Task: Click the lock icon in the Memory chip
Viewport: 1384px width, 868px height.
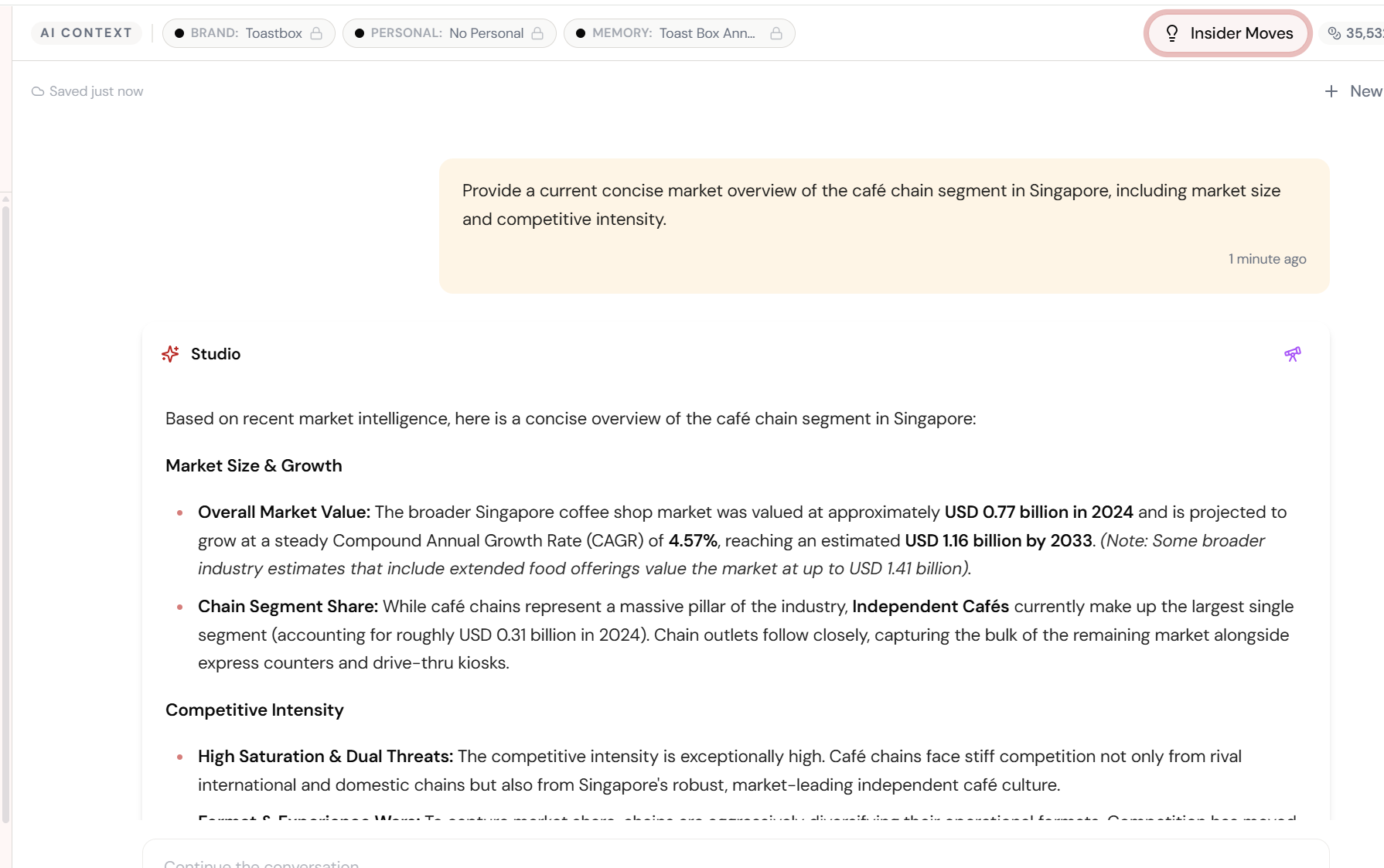Action: 776,33
